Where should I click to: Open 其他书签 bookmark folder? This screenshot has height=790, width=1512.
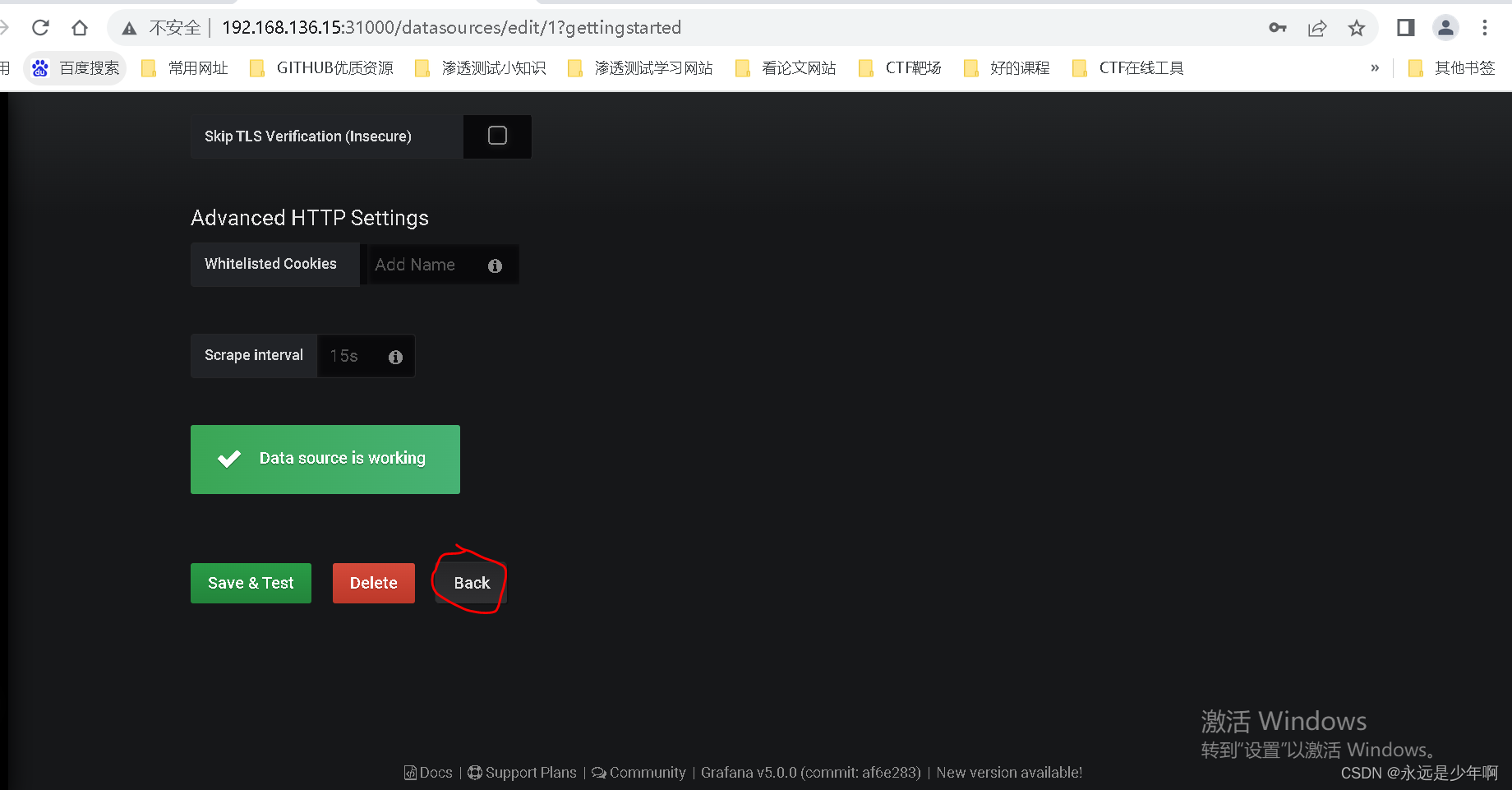point(1452,68)
